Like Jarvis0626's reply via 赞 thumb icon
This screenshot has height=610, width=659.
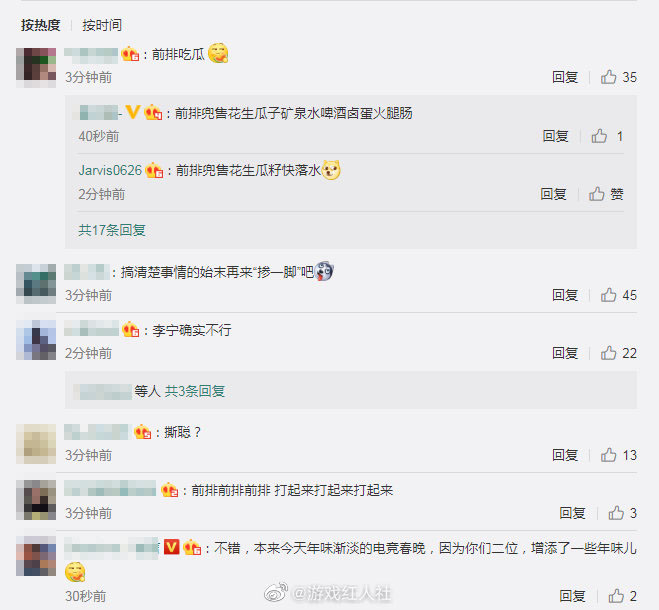tap(596, 194)
